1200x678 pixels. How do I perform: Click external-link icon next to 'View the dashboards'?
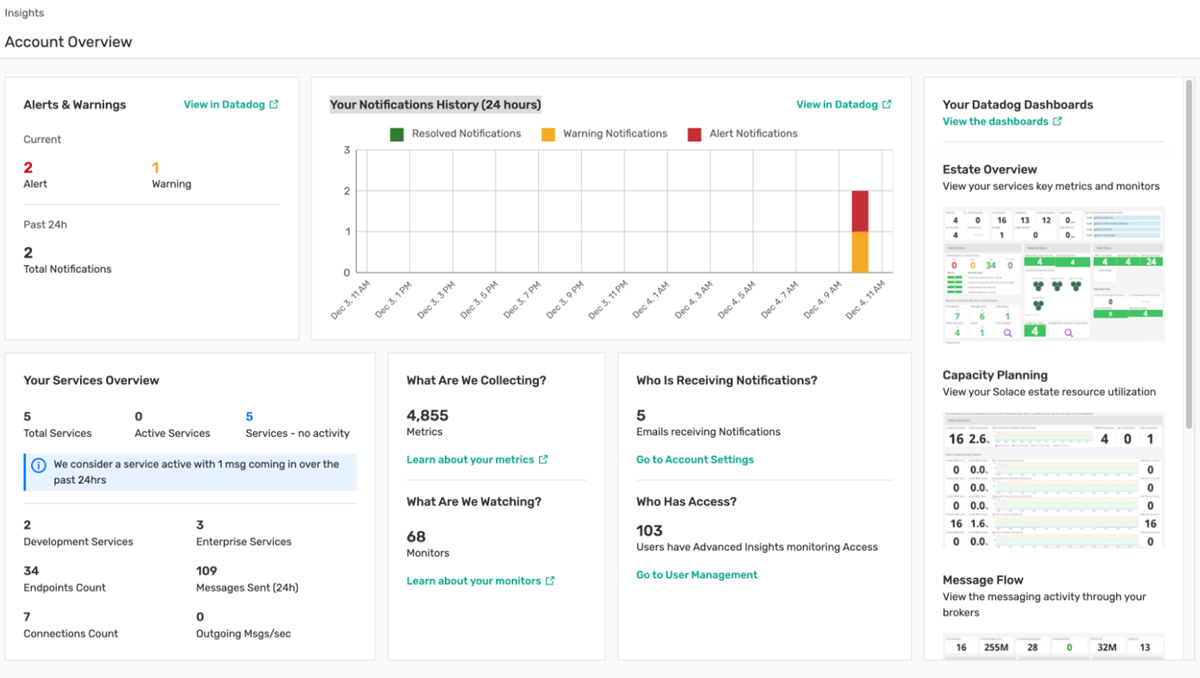[1057, 122]
